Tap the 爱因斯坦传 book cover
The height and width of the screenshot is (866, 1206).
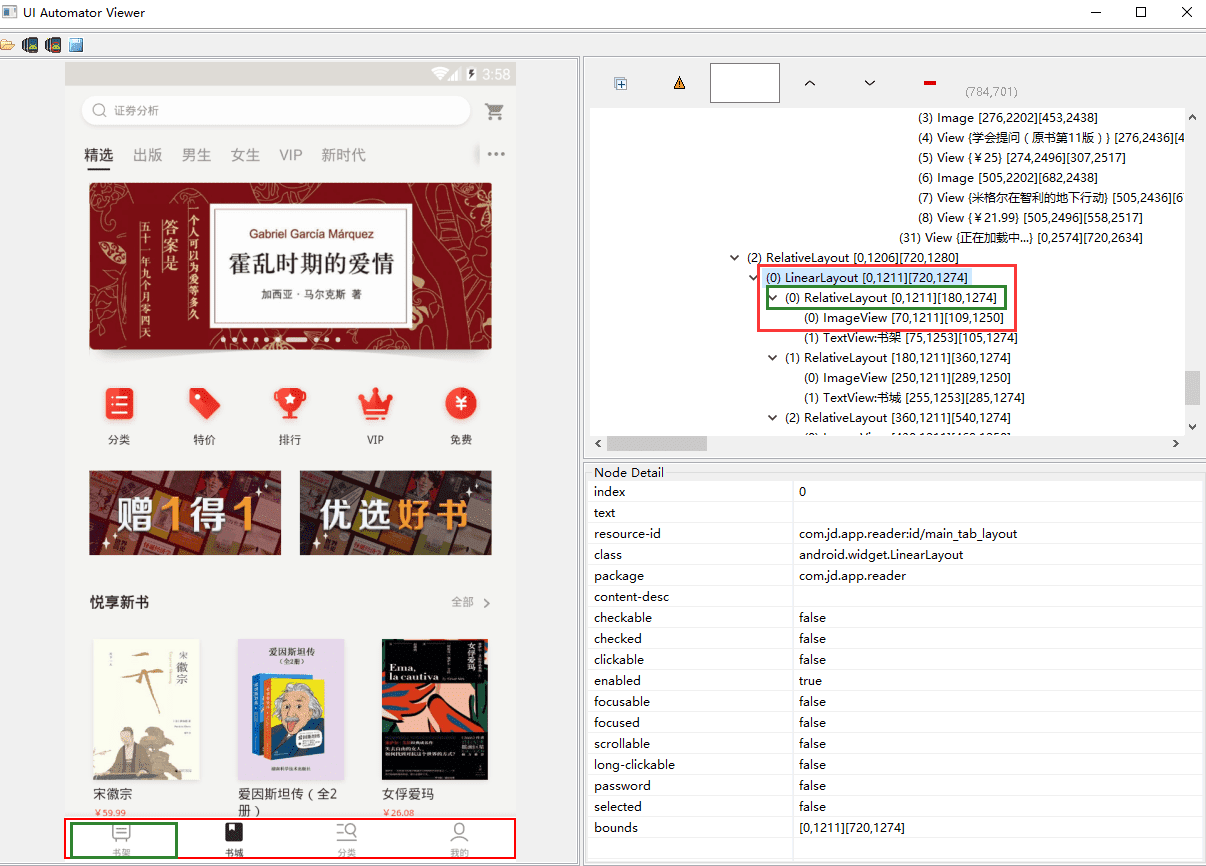[291, 710]
